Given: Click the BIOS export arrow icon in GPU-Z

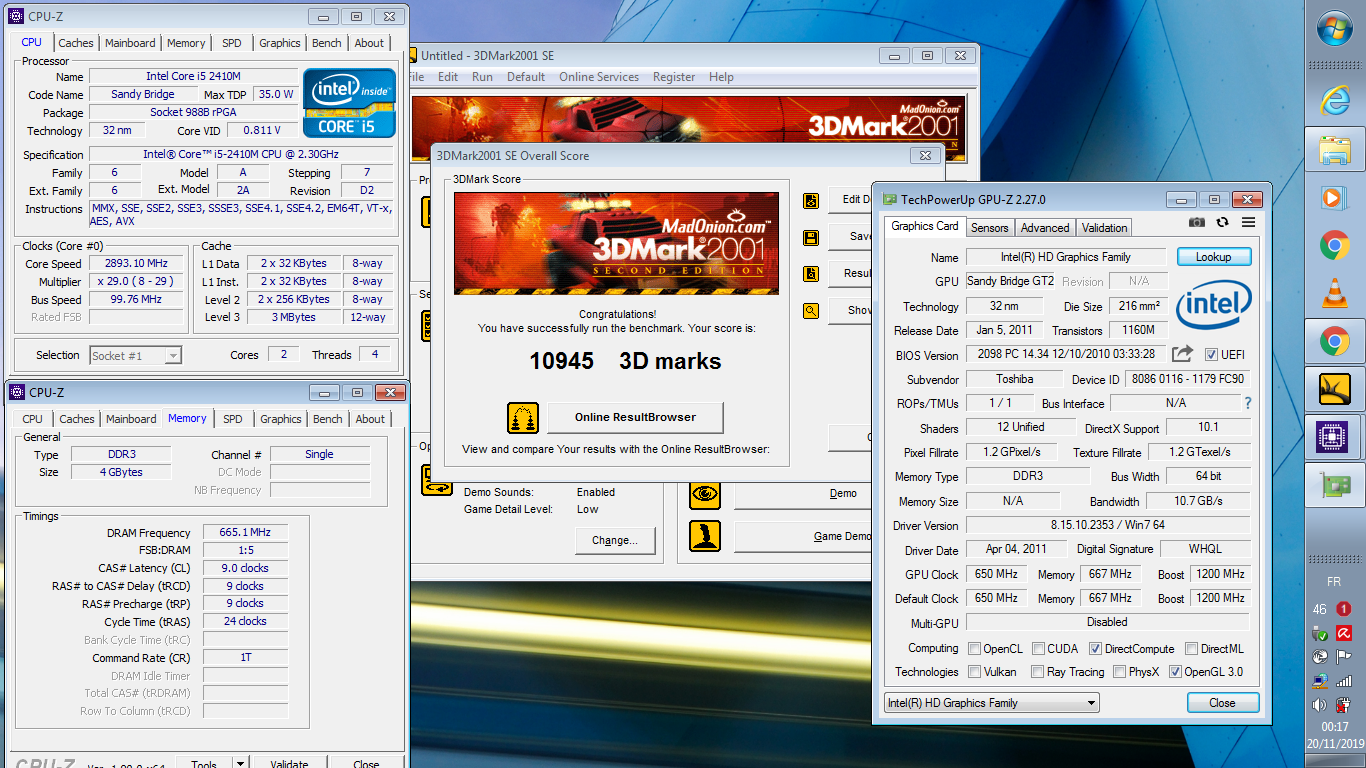Looking at the screenshot, I should point(1183,354).
